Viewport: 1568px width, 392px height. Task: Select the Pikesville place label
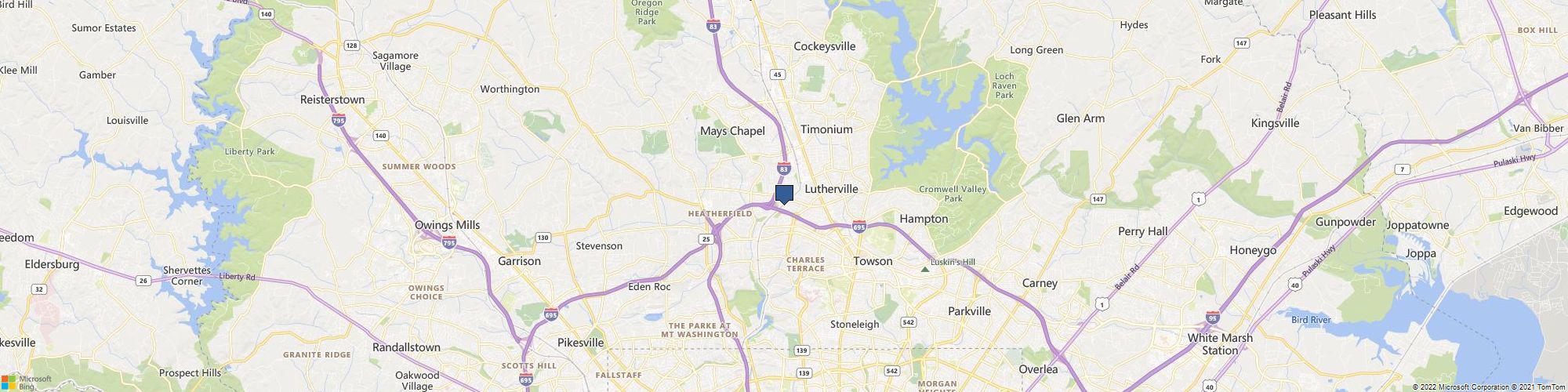(580, 343)
